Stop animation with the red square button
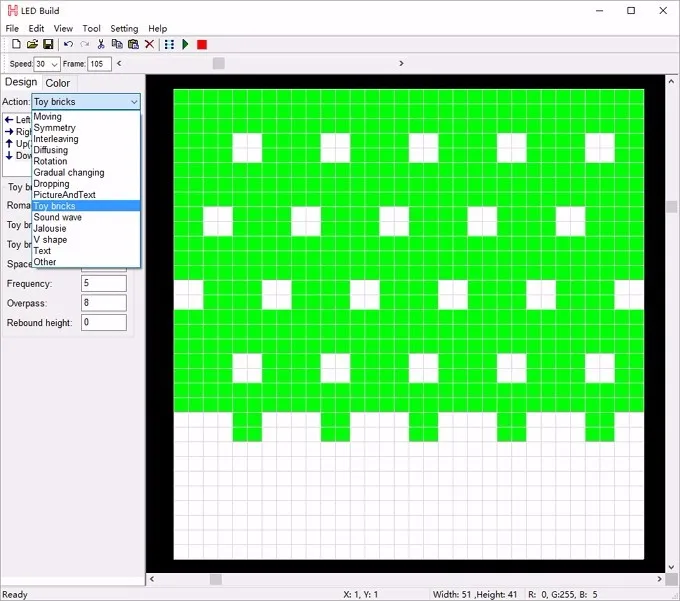This screenshot has width=680, height=601. (202, 44)
